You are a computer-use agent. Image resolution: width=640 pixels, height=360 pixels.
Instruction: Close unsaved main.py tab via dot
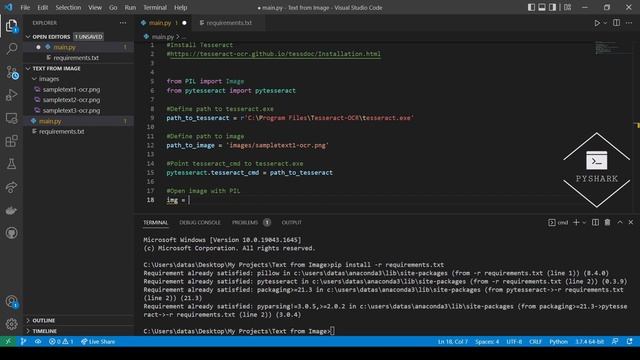(x=184, y=23)
